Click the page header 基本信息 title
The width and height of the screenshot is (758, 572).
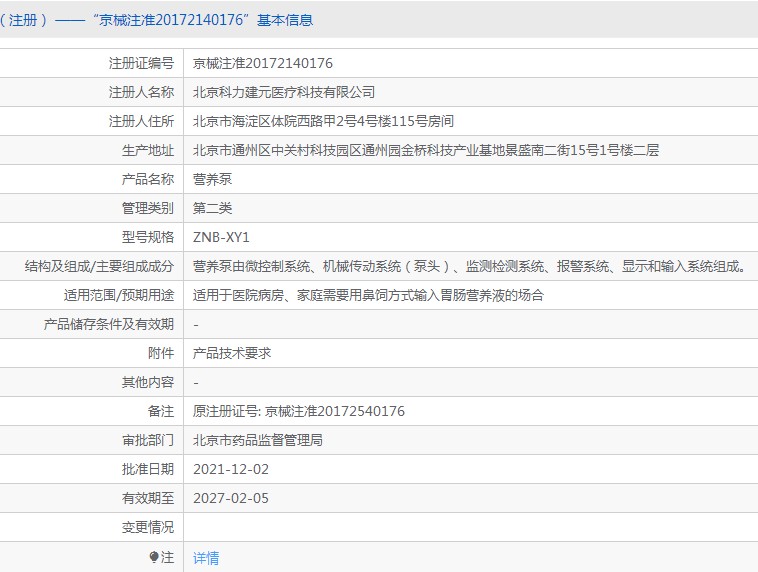pyautogui.click(x=284, y=19)
